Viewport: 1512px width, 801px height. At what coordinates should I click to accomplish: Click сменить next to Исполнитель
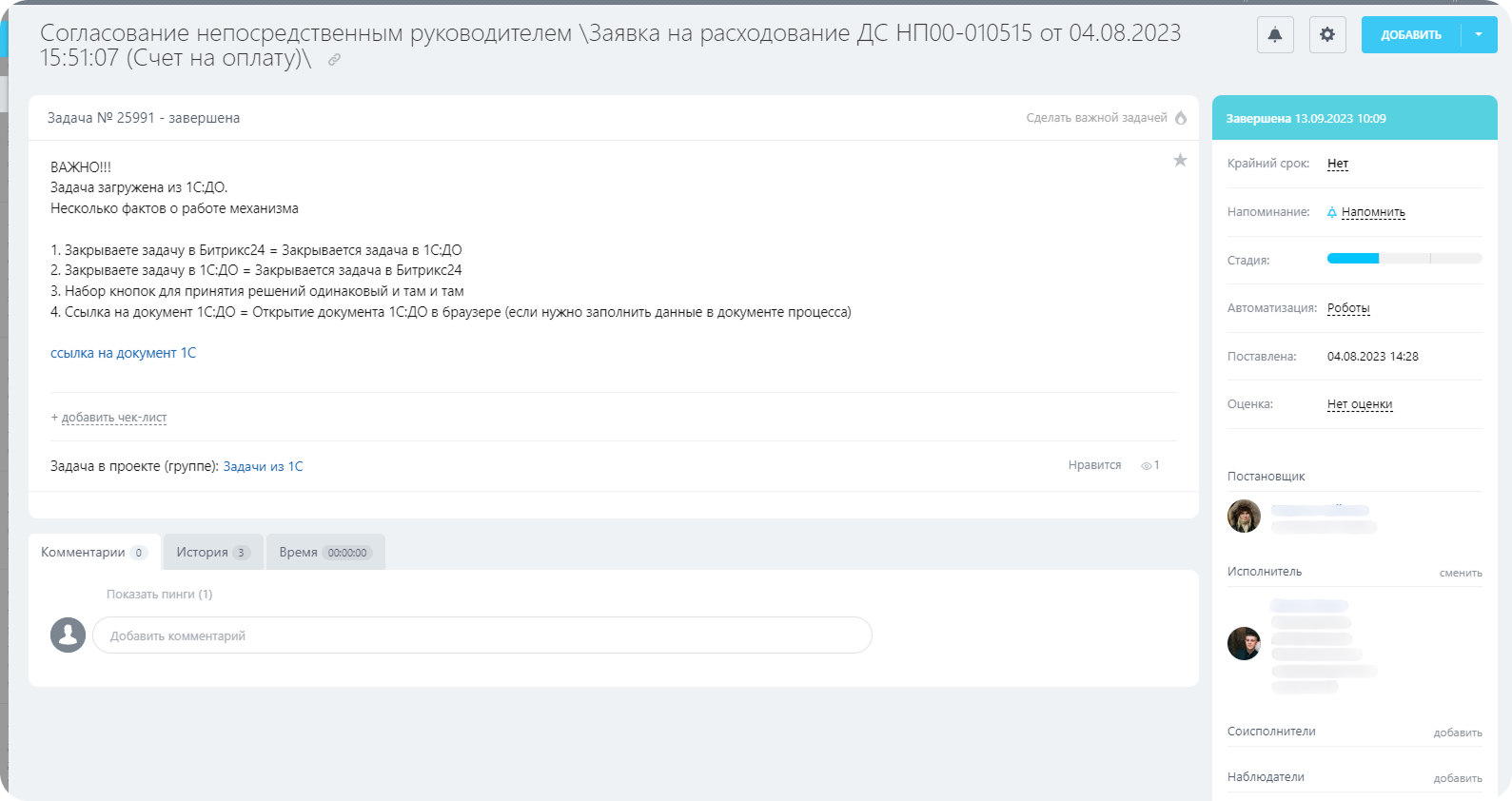[x=1460, y=573]
